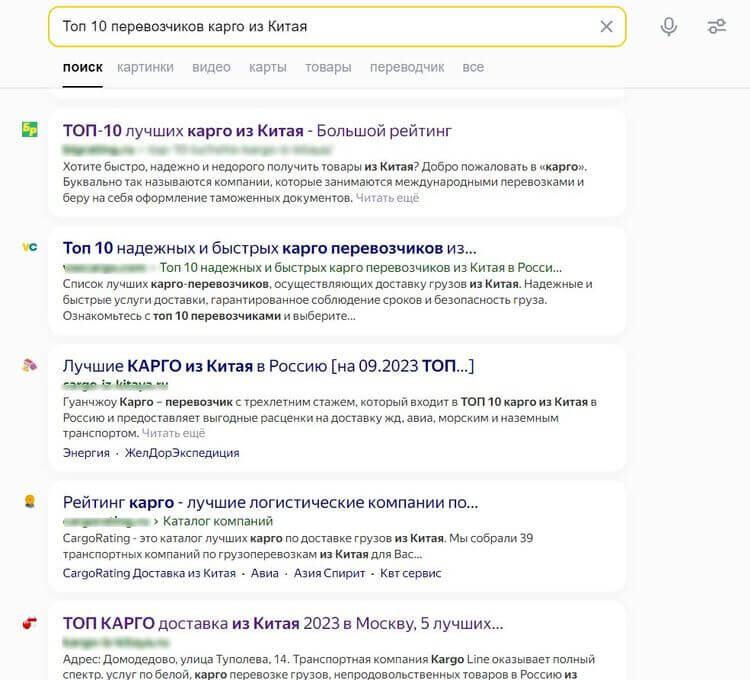Click snippet text starting CargoRating - это каталог

[x=298, y=547]
